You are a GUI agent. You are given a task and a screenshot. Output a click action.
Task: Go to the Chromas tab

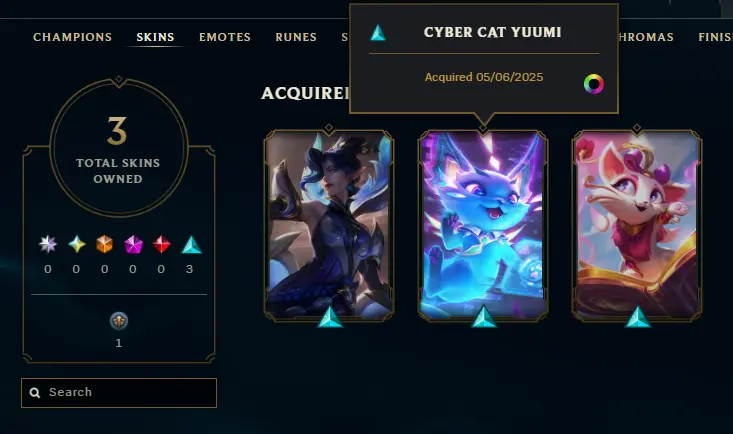tap(646, 37)
